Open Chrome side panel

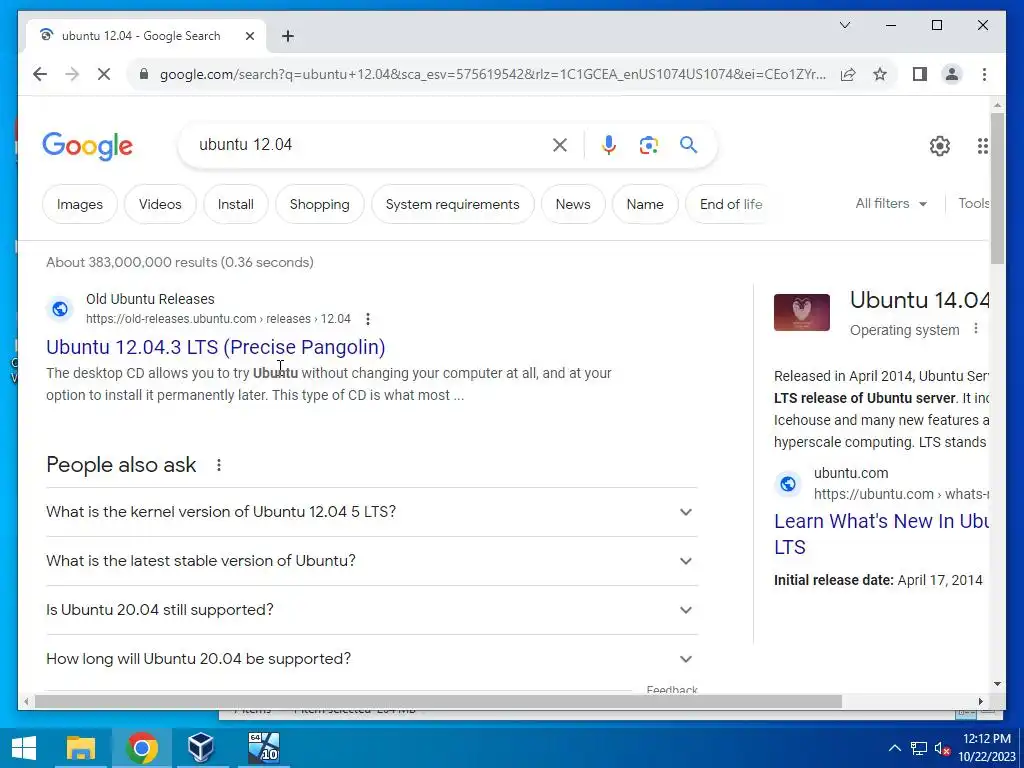point(920,74)
